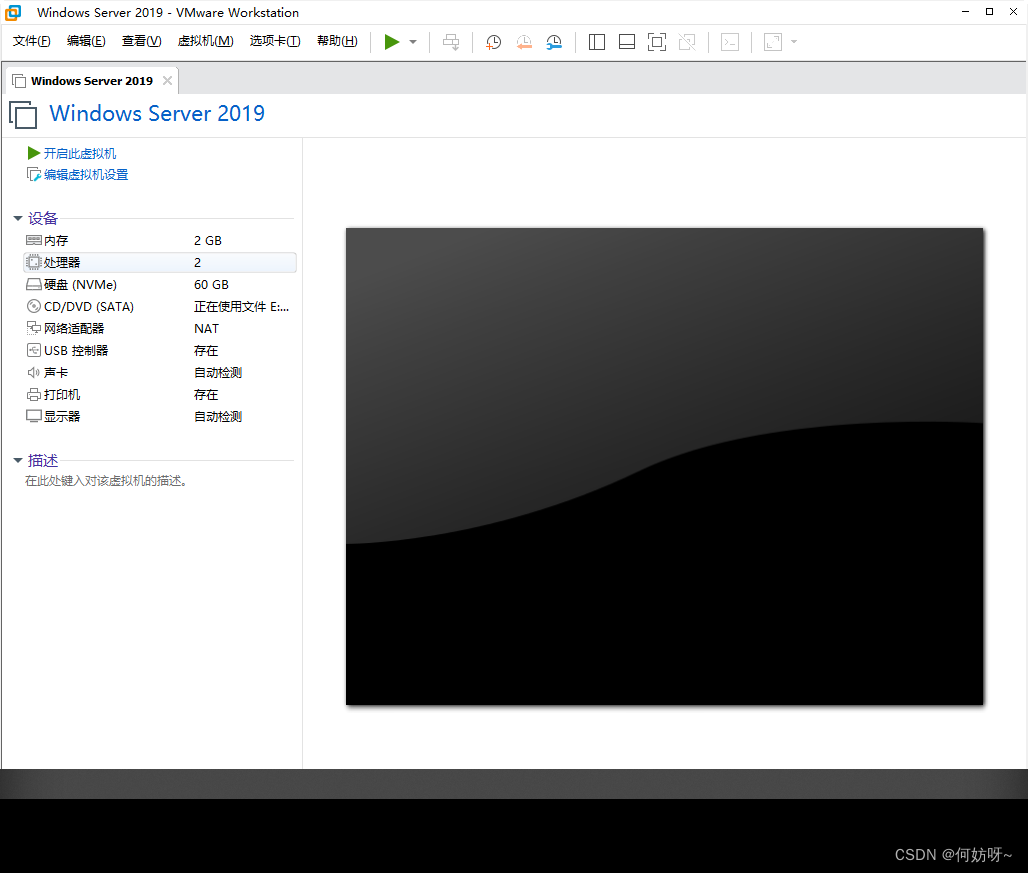Click the Unity mode toolbar icon
Image resolution: width=1028 pixels, height=873 pixels.
pos(686,42)
